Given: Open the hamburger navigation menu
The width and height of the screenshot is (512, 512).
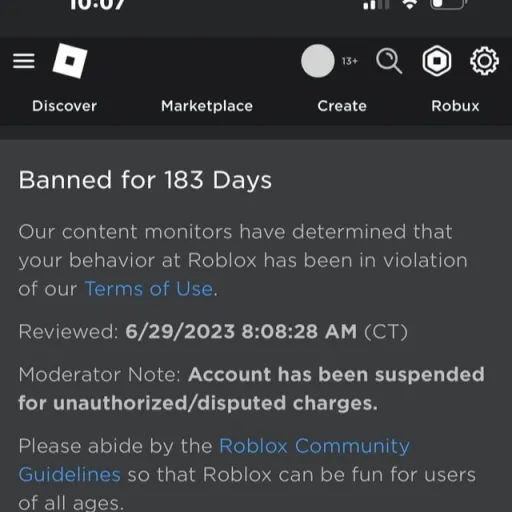Looking at the screenshot, I should coord(24,61).
